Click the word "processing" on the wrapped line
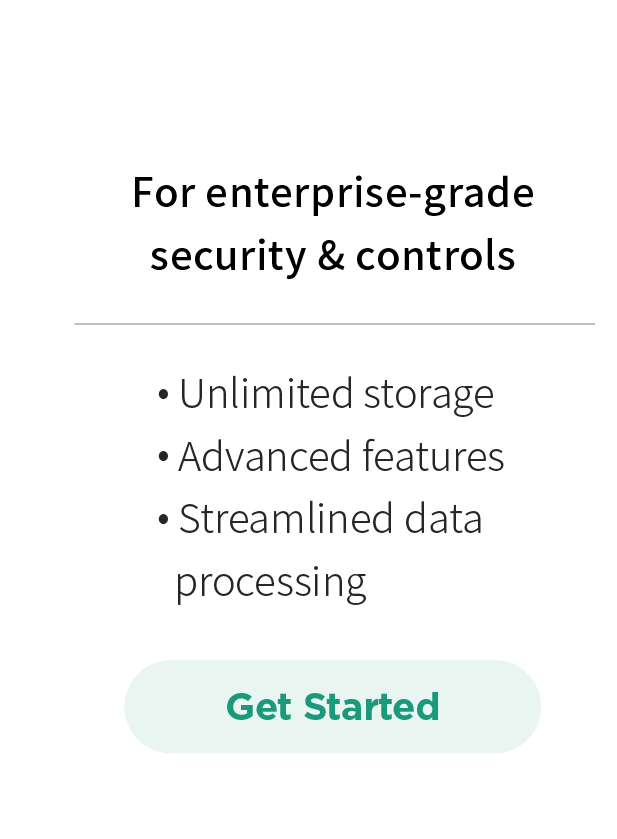This screenshot has height=839, width=617. tap(271, 582)
